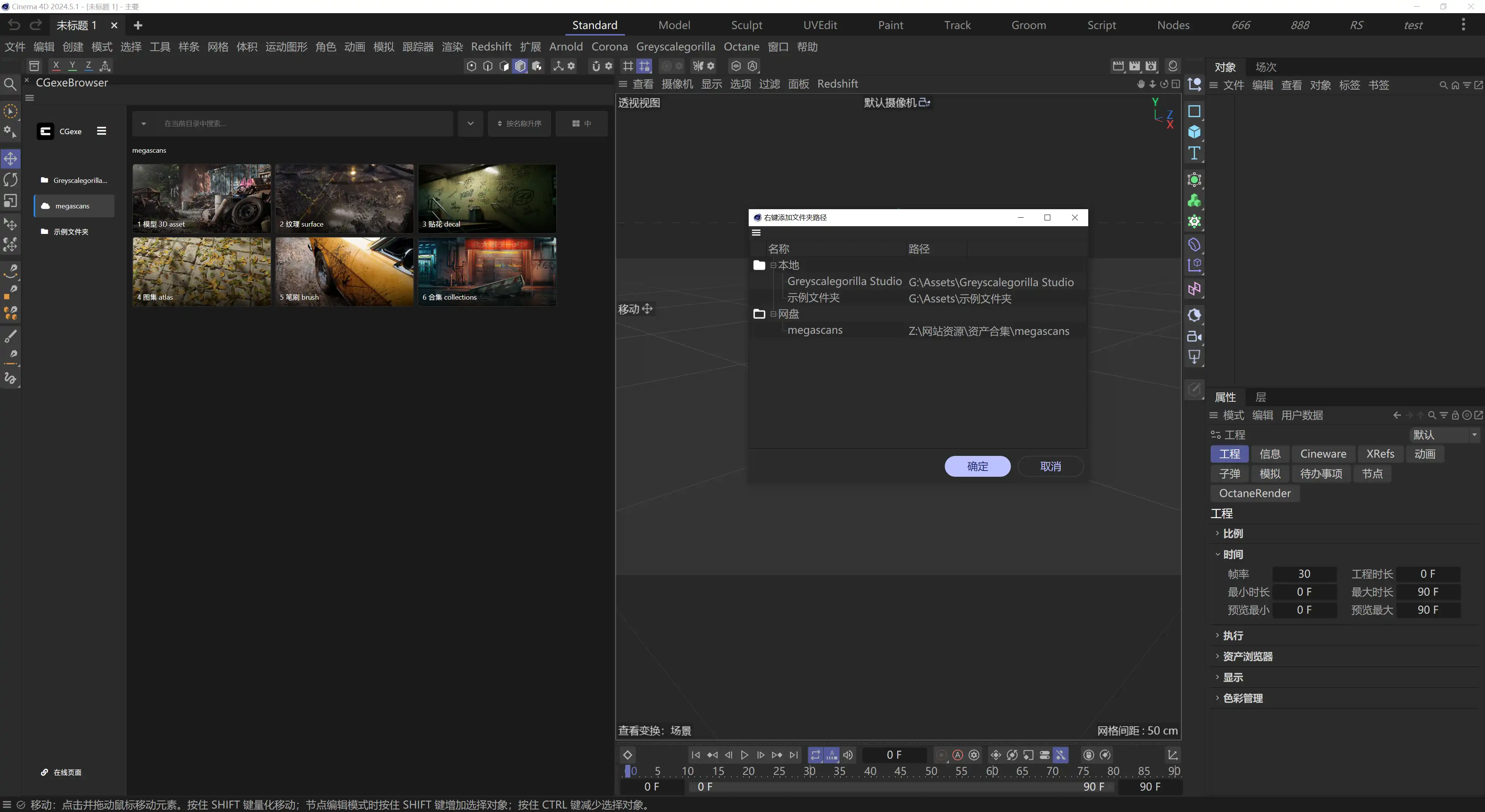Expand the 执行 section
This screenshot has height=812, width=1485.
point(1217,636)
